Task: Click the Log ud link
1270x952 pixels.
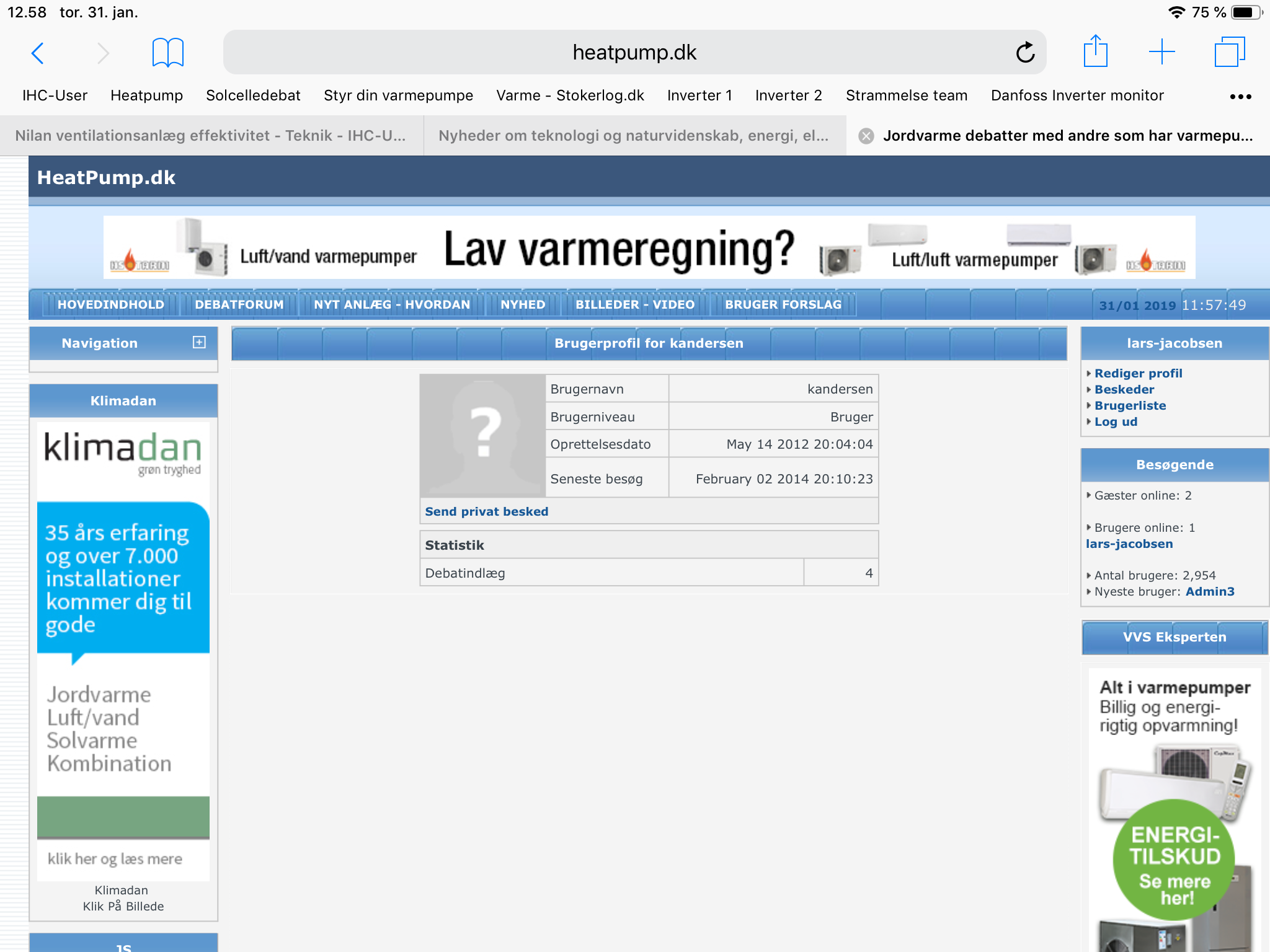Action: click(x=1116, y=421)
